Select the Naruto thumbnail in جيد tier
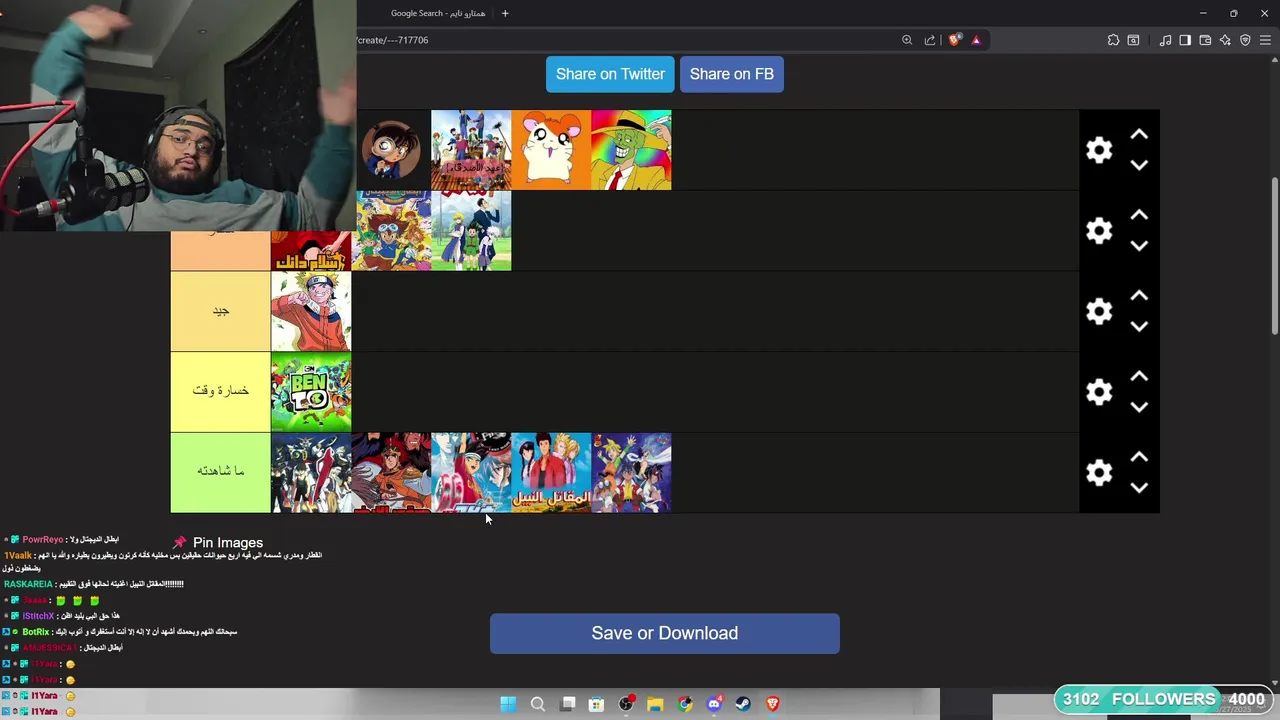The width and height of the screenshot is (1280, 720). coord(311,311)
